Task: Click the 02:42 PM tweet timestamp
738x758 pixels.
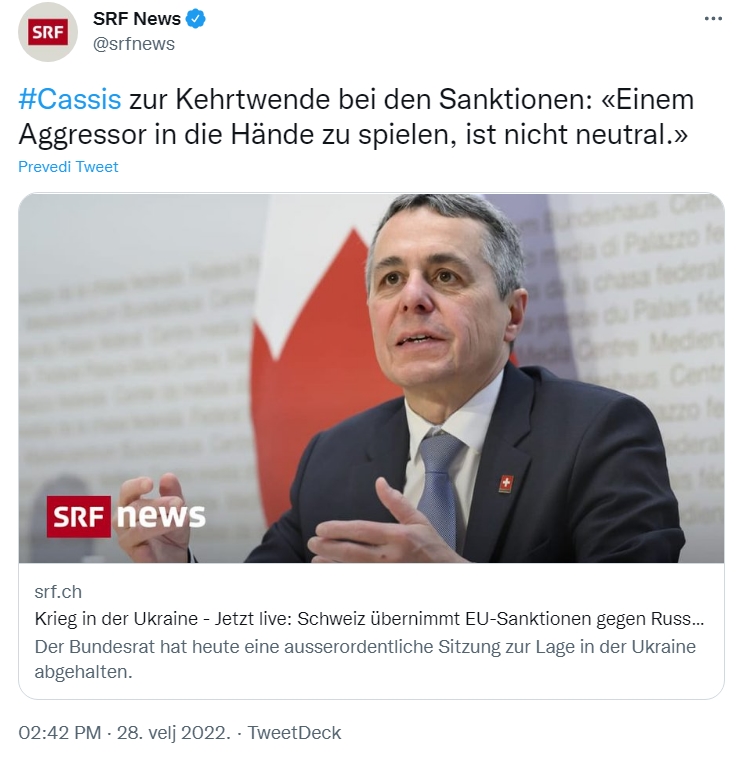Action: click(x=60, y=733)
